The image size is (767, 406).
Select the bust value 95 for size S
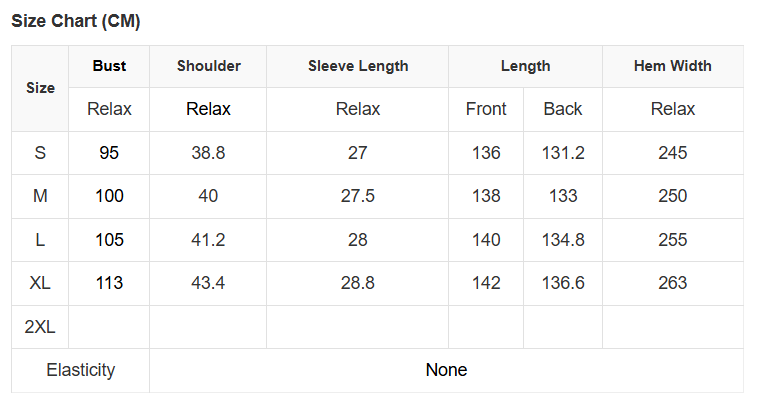109,153
